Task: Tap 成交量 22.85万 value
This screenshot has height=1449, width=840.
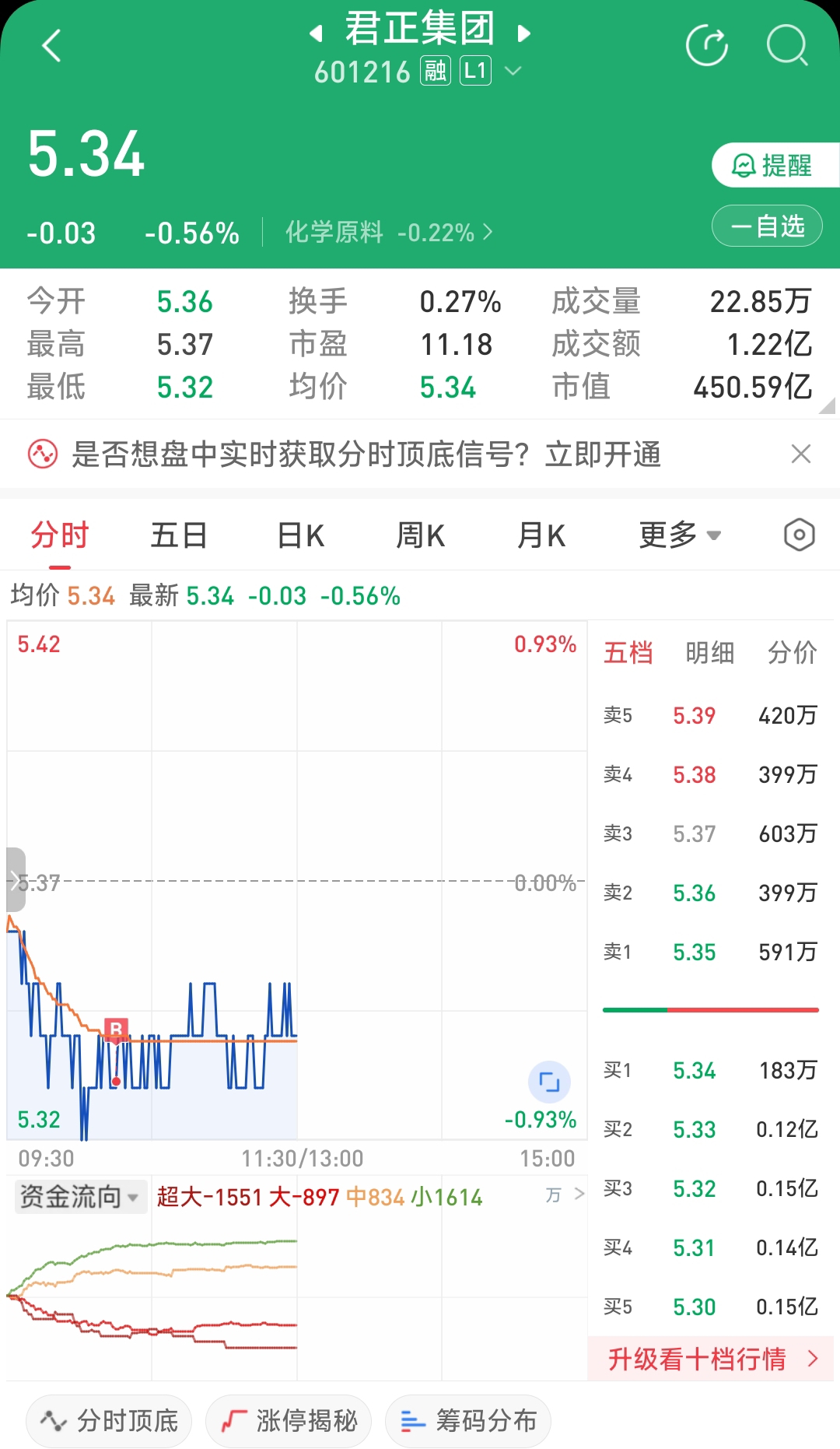Action: [761, 301]
